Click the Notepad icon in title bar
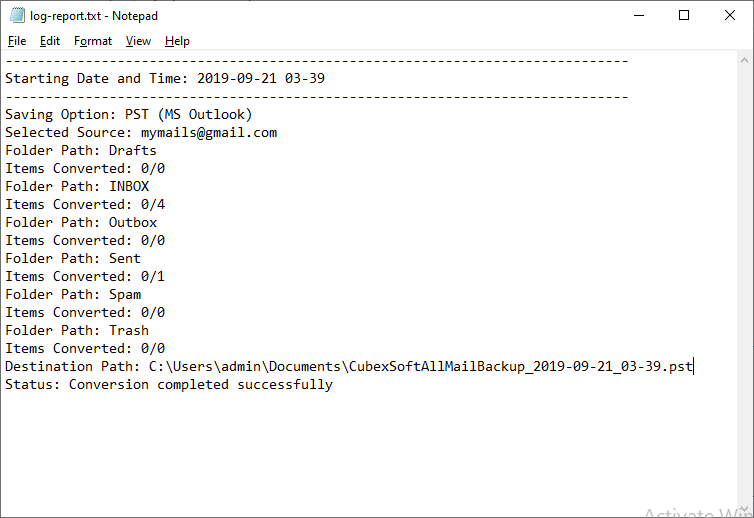The image size is (754, 518). point(17,16)
